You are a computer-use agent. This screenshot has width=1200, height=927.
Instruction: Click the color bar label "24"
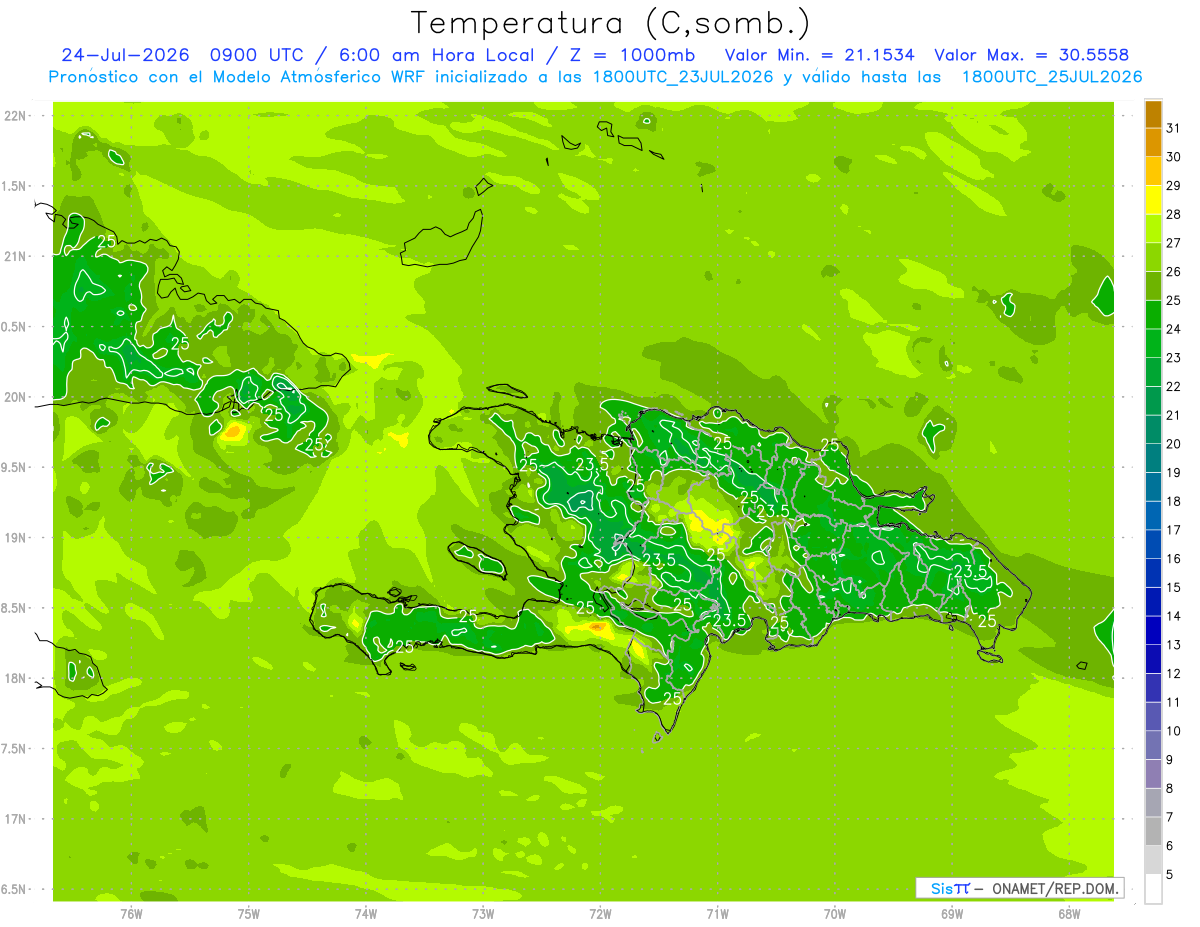[x=1174, y=329]
